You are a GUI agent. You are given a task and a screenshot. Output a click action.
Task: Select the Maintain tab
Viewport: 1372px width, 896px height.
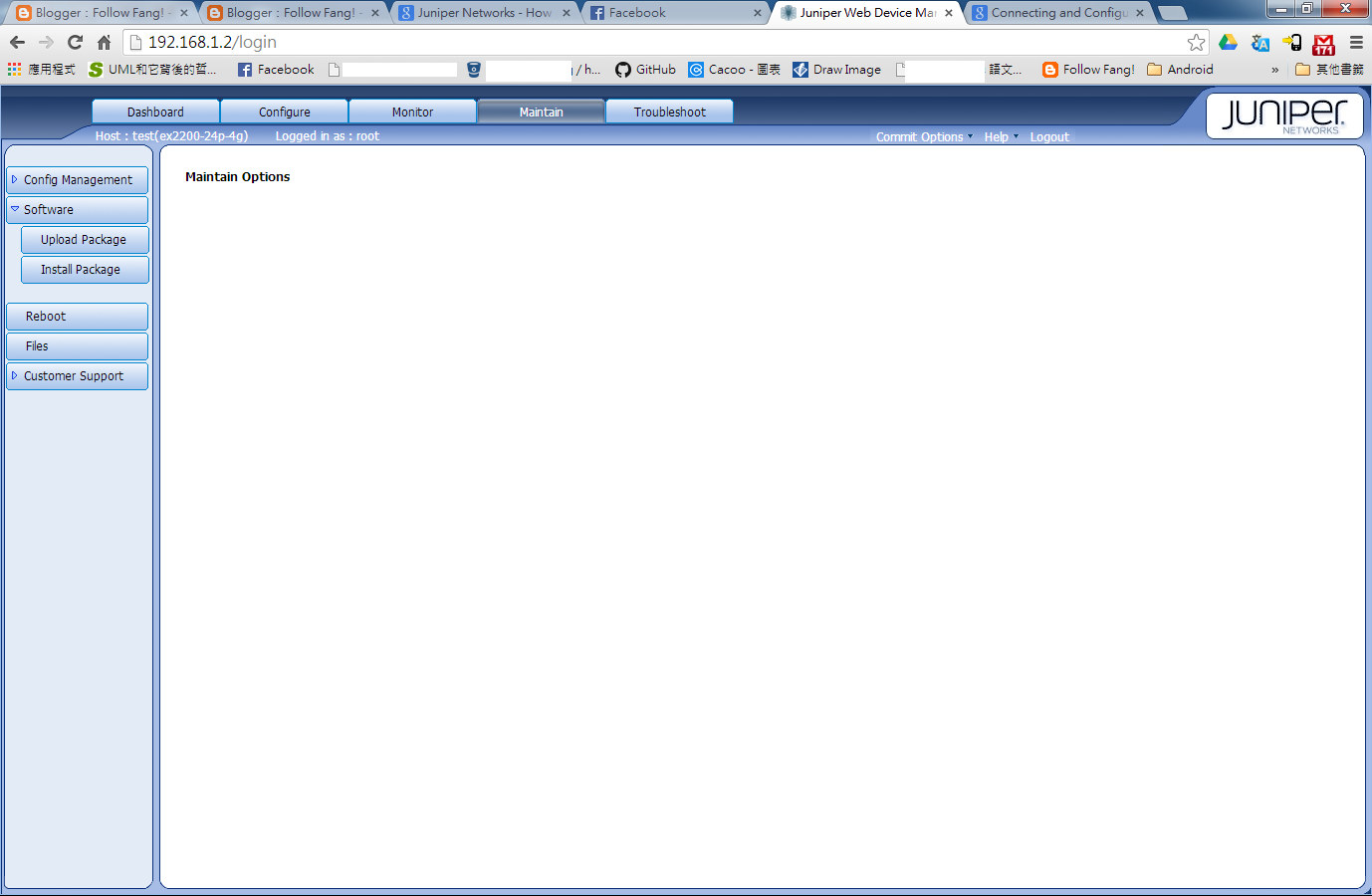coord(541,112)
